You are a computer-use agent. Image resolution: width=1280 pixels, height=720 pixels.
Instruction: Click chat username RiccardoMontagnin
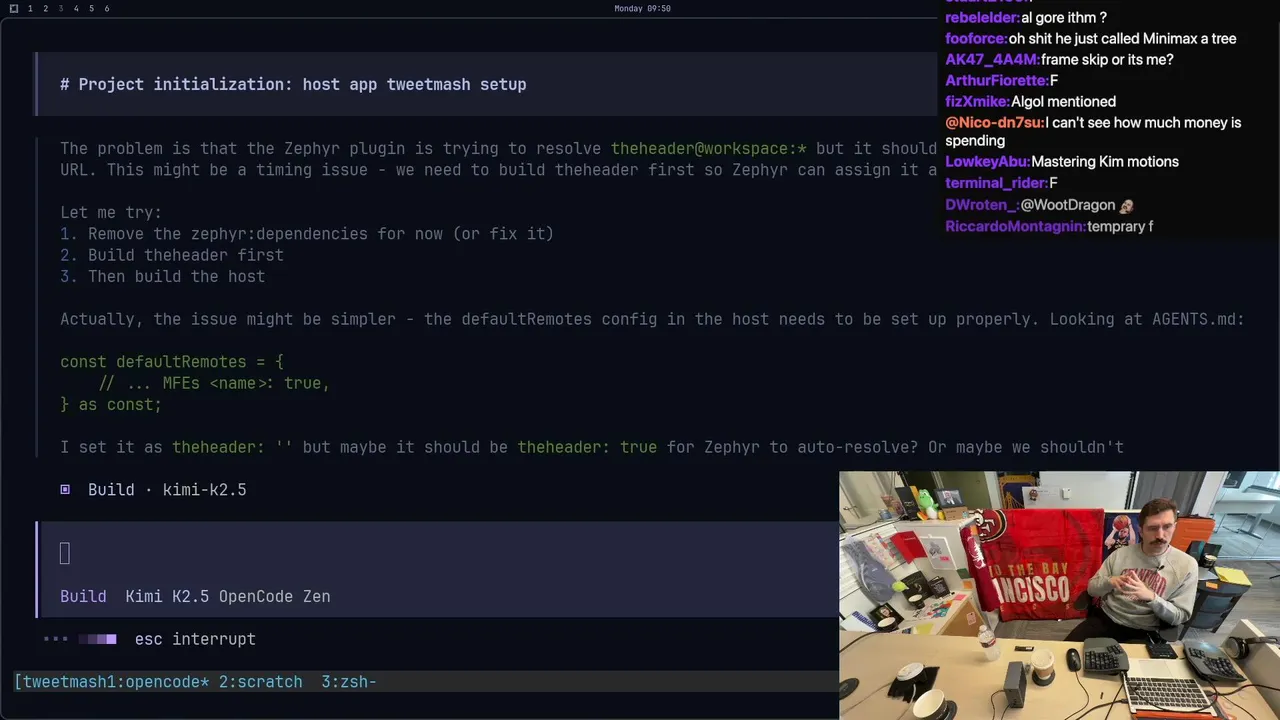pyautogui.click(x=1016, y=227)
